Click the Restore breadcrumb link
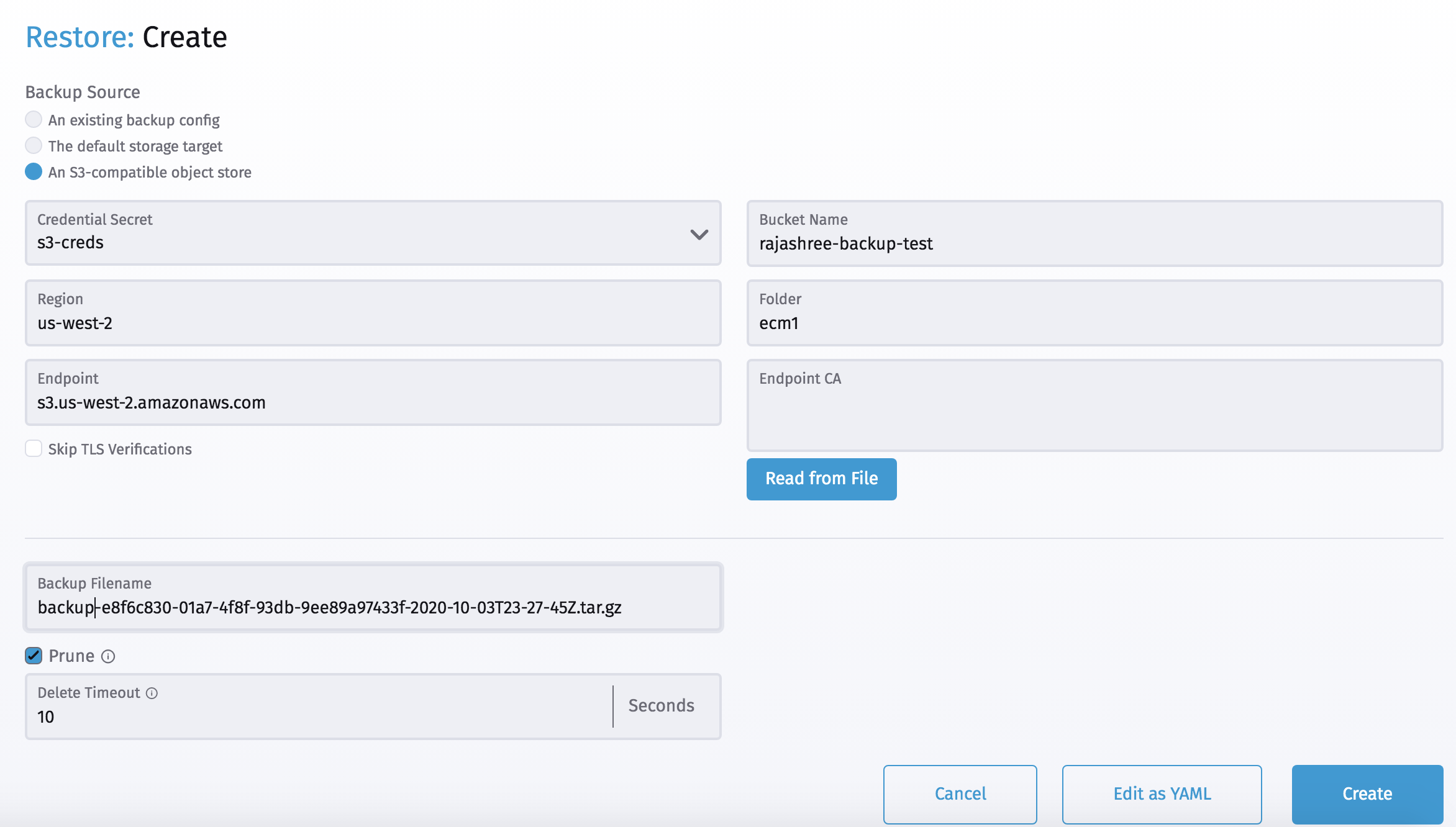This screenshot has width=1456, height=827. pos(79,37)
